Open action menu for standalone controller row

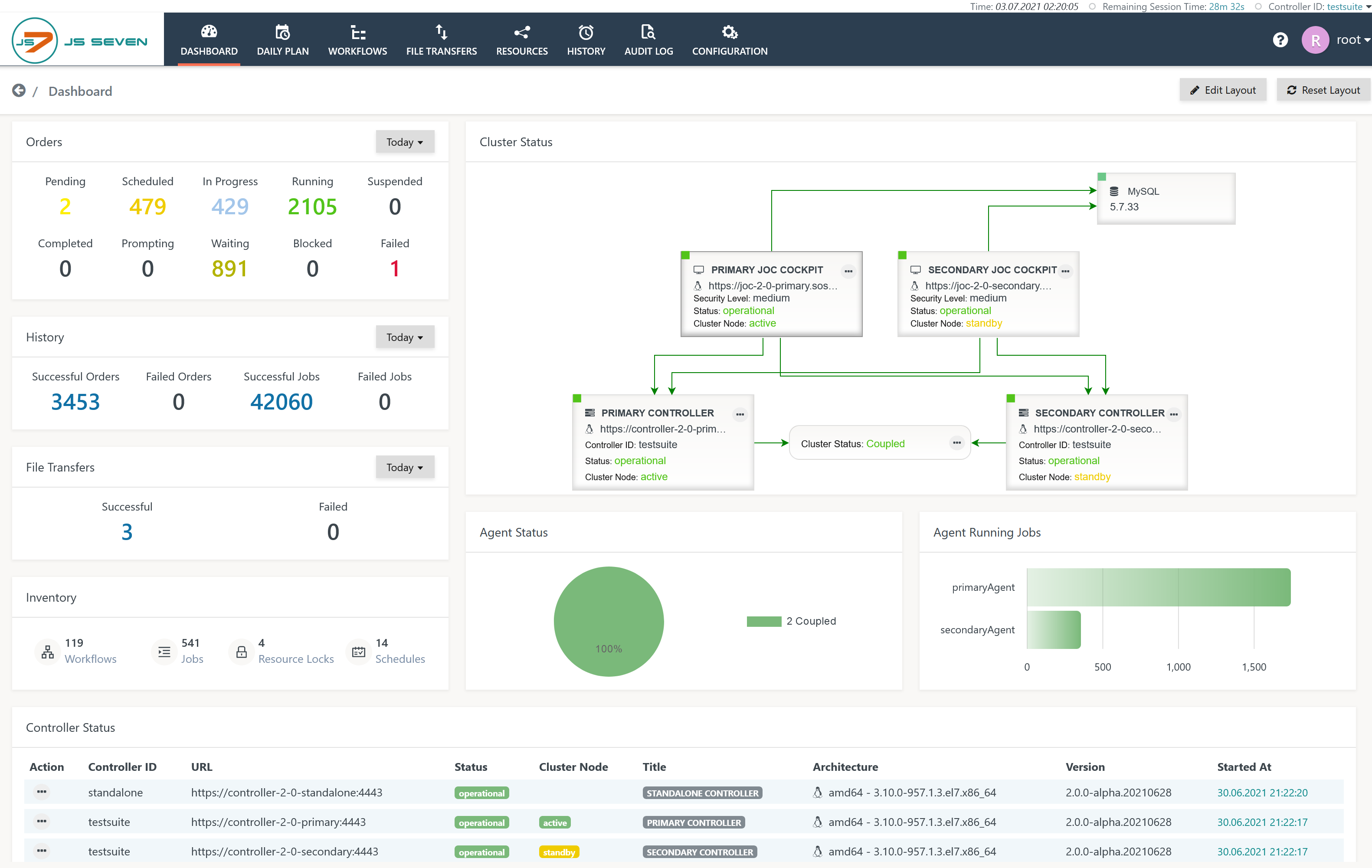(42, 792)
